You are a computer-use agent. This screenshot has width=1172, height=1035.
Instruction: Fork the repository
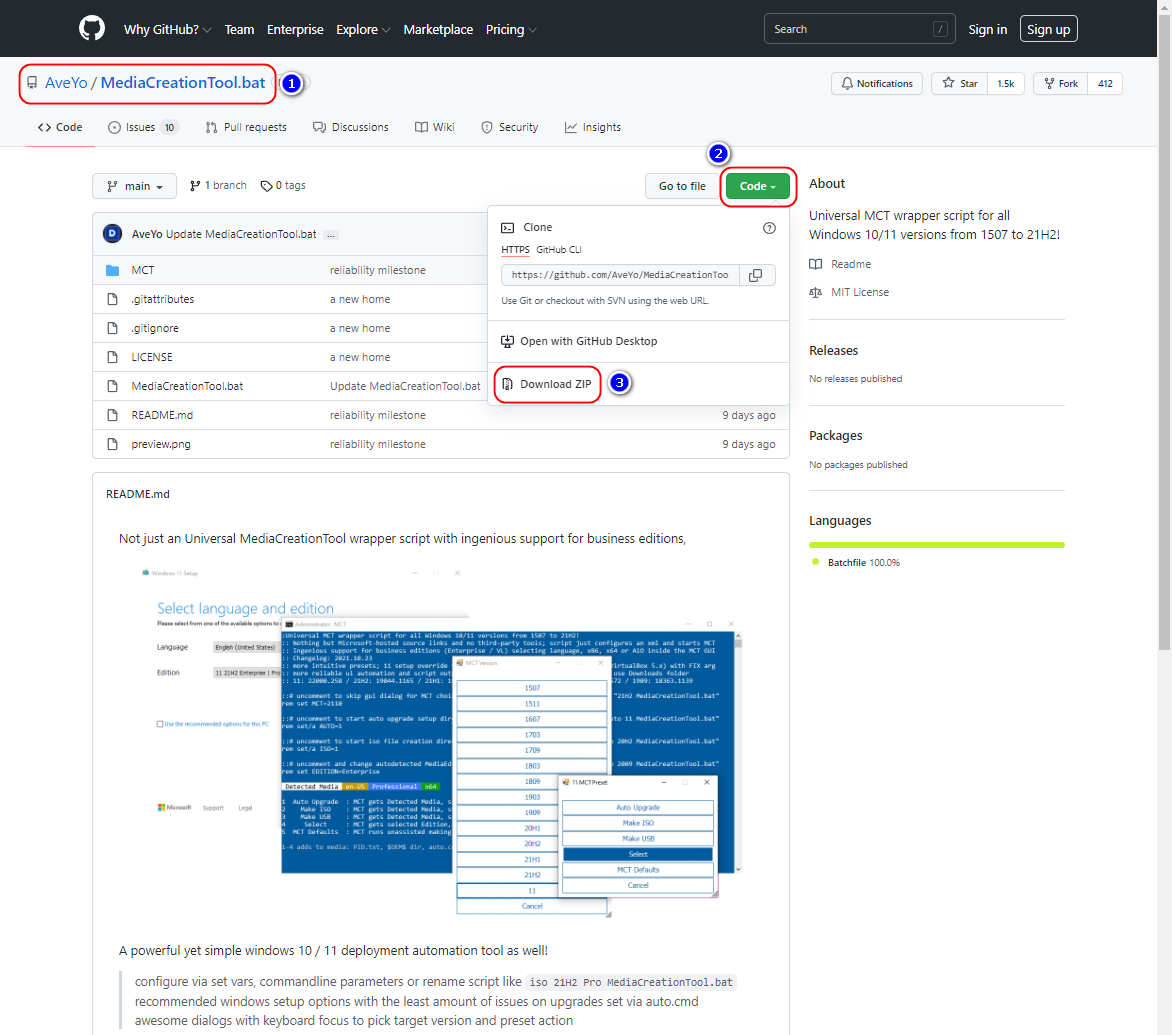pyautogui.click(x=1061, y=84)
